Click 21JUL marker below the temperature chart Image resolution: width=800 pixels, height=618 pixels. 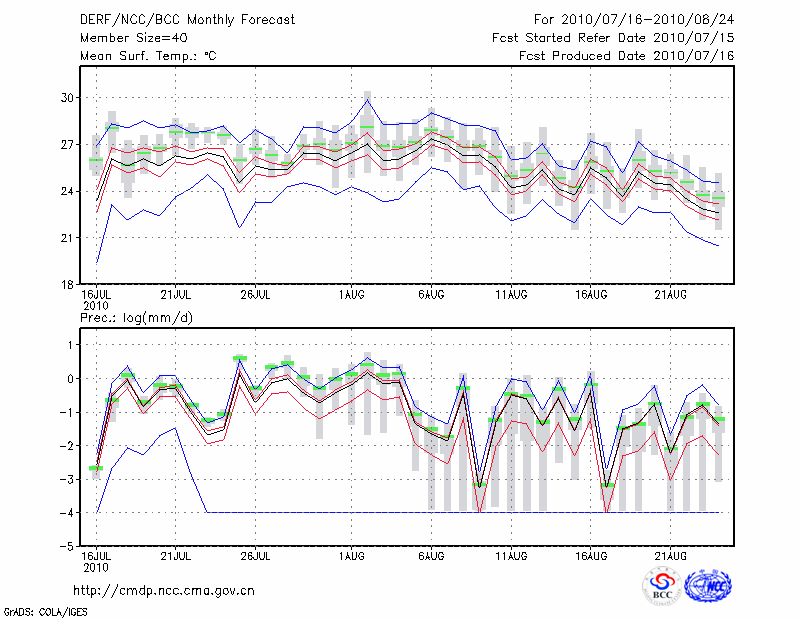pos(175,295)
